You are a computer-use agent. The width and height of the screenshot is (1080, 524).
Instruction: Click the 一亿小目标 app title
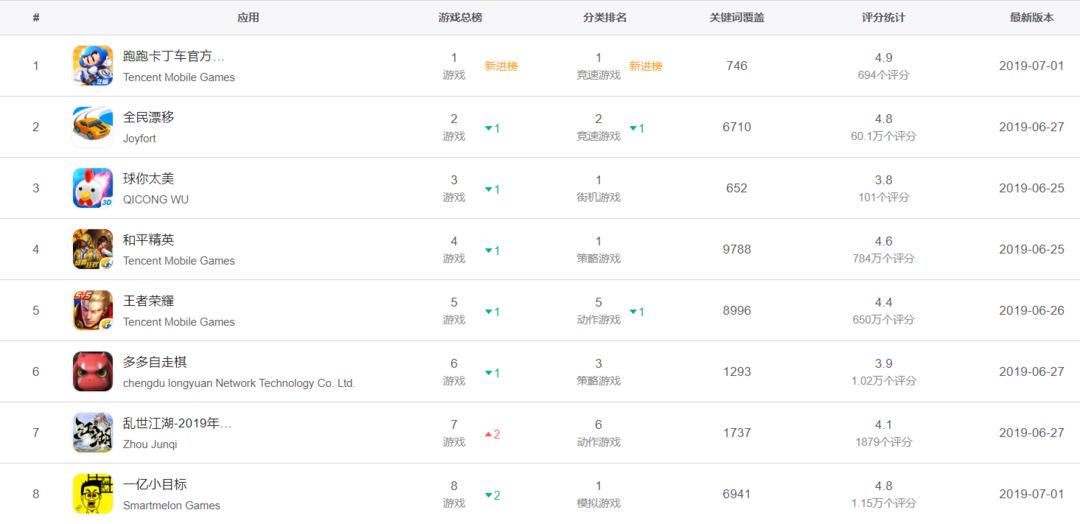coord(155,484)
